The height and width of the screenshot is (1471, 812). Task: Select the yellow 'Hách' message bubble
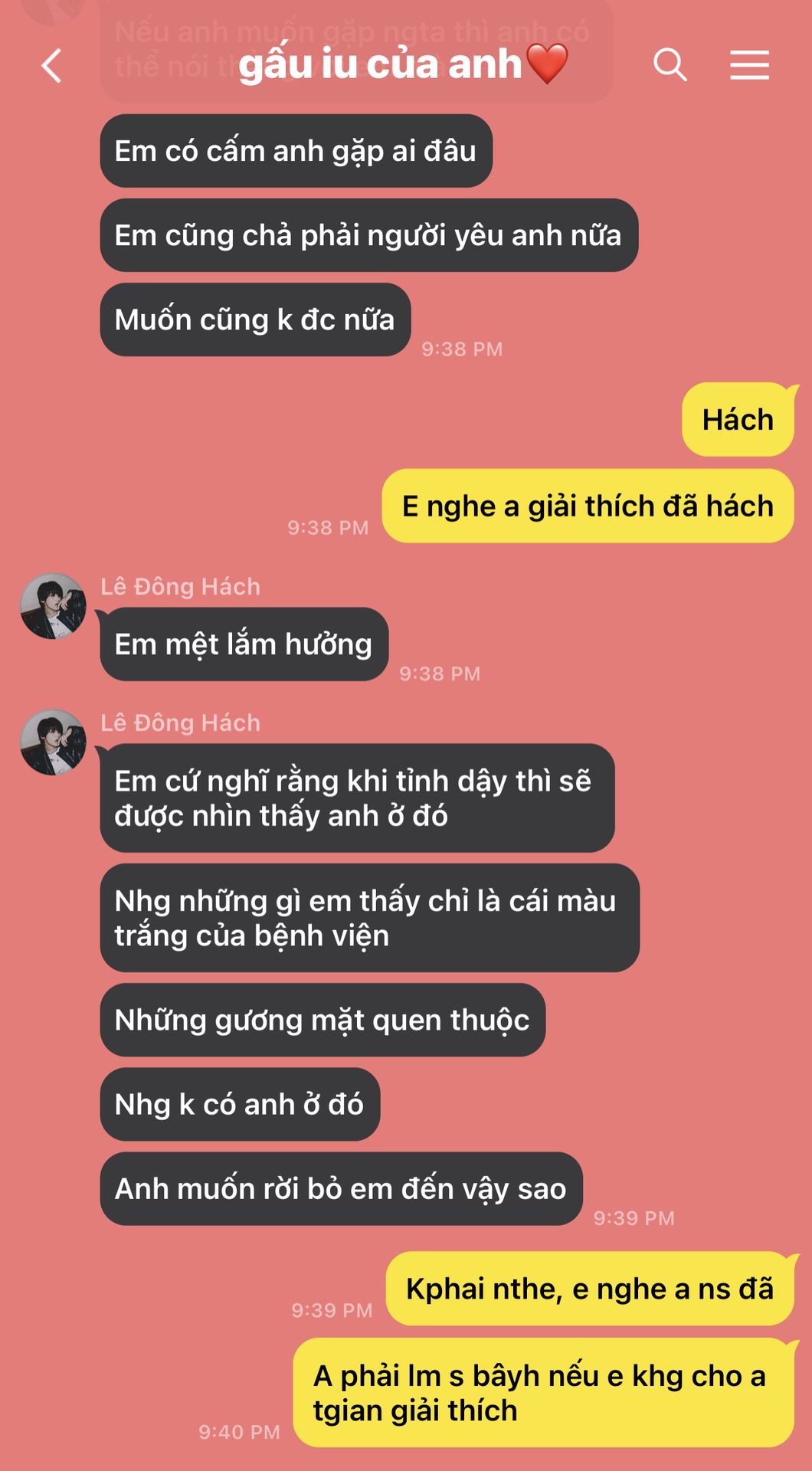coord(738,420)
